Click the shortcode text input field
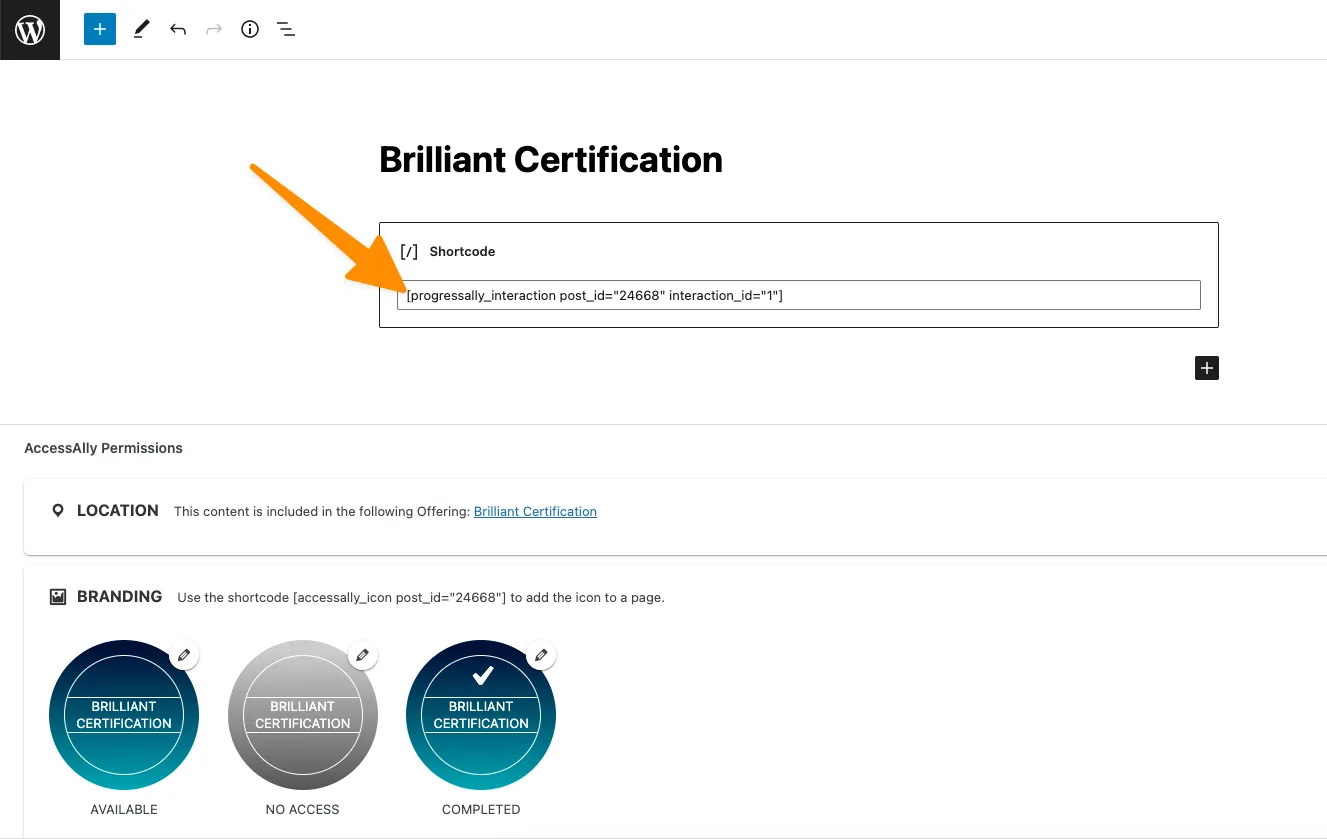Screen dimensions: 1327x839 798,295
